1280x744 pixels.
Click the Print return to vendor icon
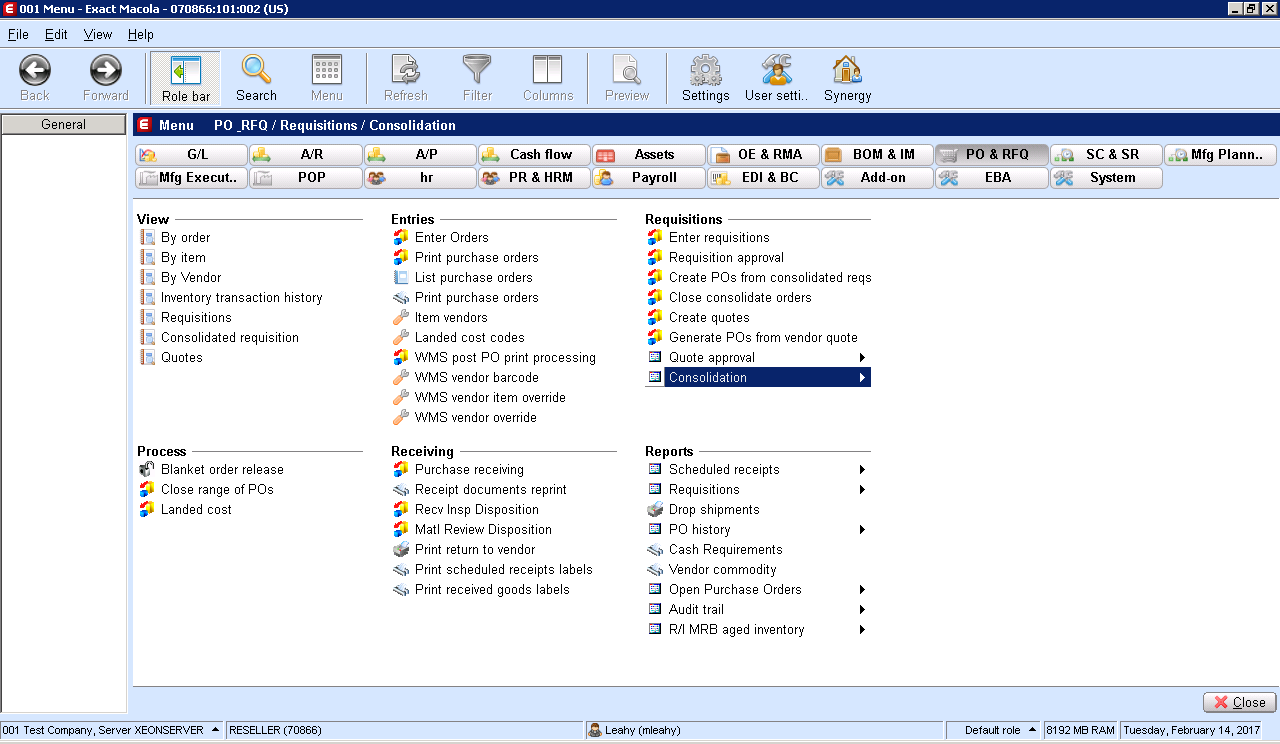(x=401, y=549)
